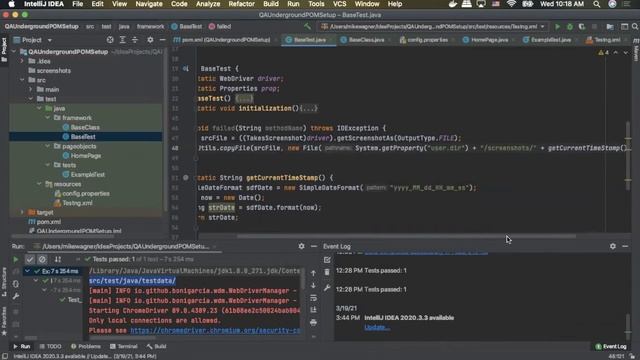This screenshot has height=360, width=640.
Task: Sort test results alphabetically icon
Action: coord(58,259)
